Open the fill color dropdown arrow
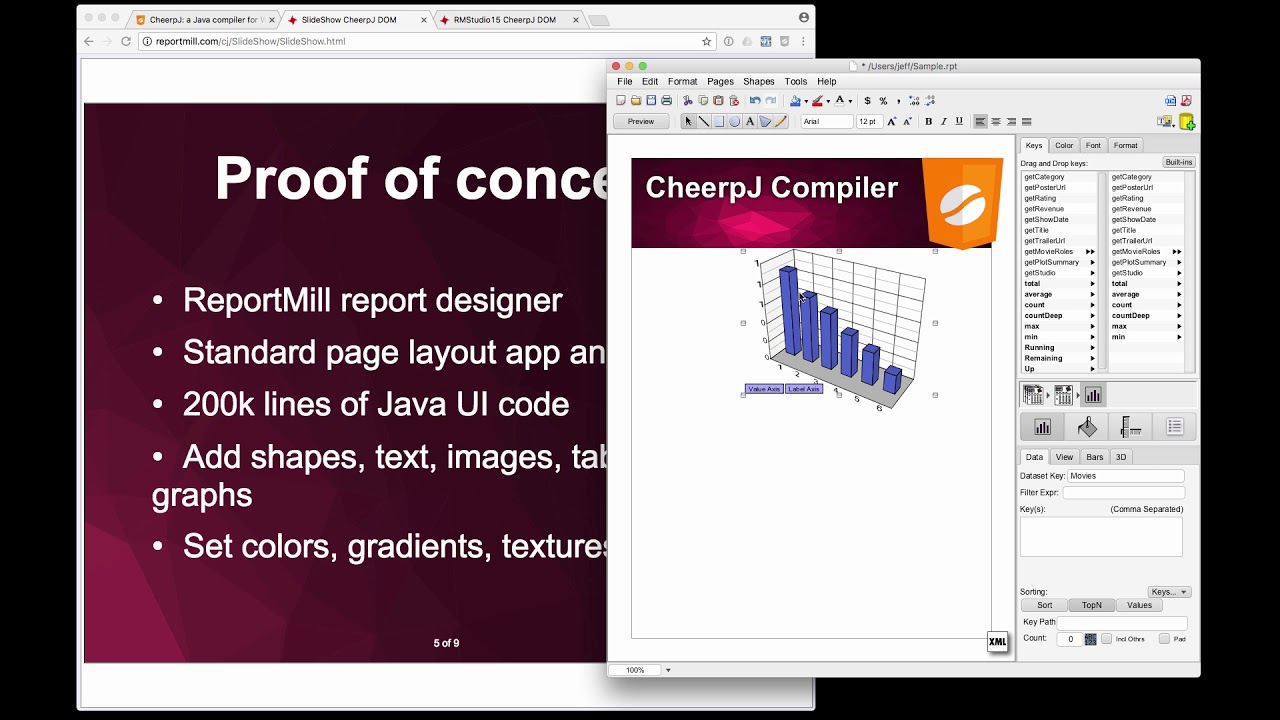Image resolution: width=1280 pixels, height=720 pixels. 806,102
